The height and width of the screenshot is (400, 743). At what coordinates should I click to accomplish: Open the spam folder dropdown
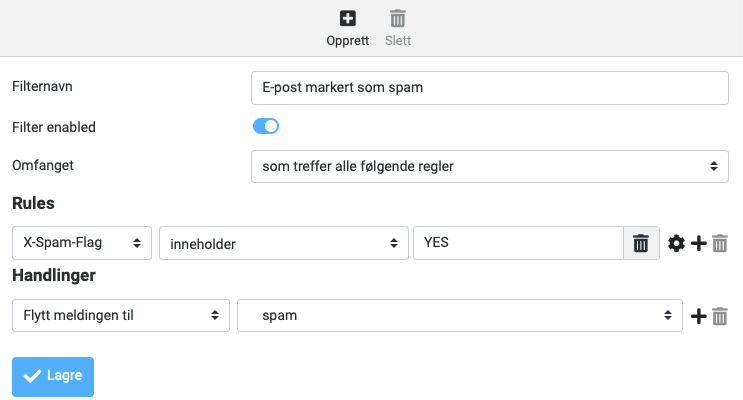[460, 316]
